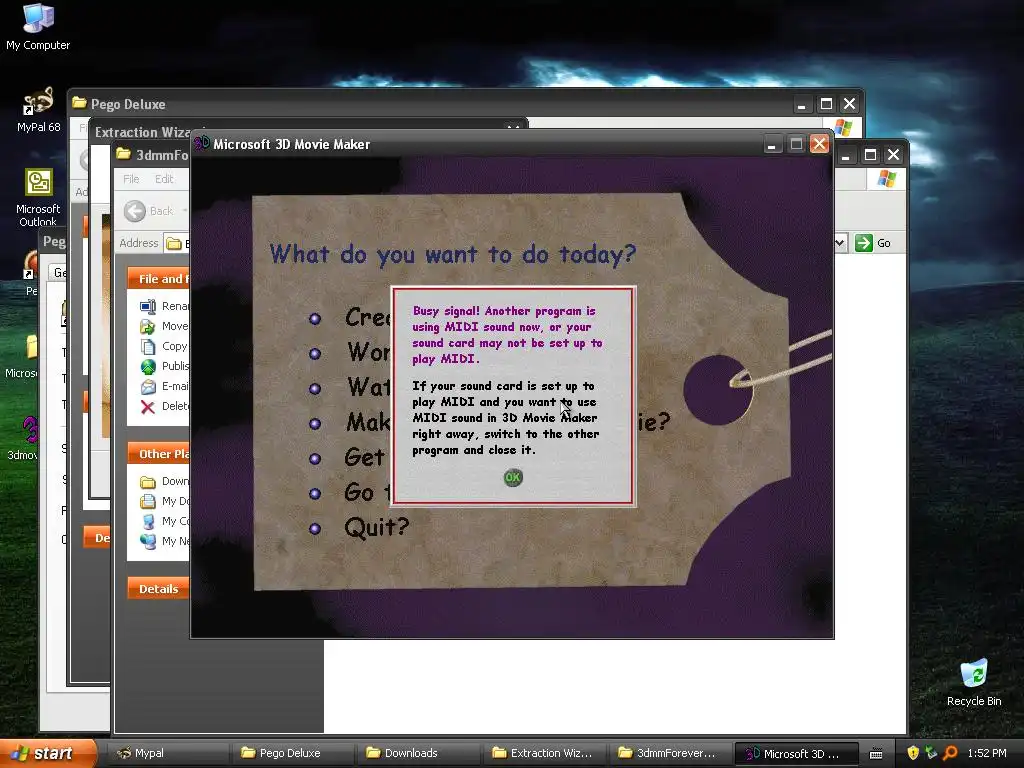The width and height of the screenshot is (1024, 768).
Task: Click the security shield tray icon
Action: pos(913,753)
